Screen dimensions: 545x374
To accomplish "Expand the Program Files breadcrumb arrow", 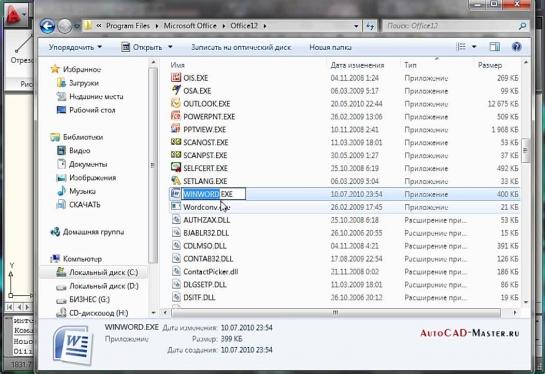I will coord(156,26).
